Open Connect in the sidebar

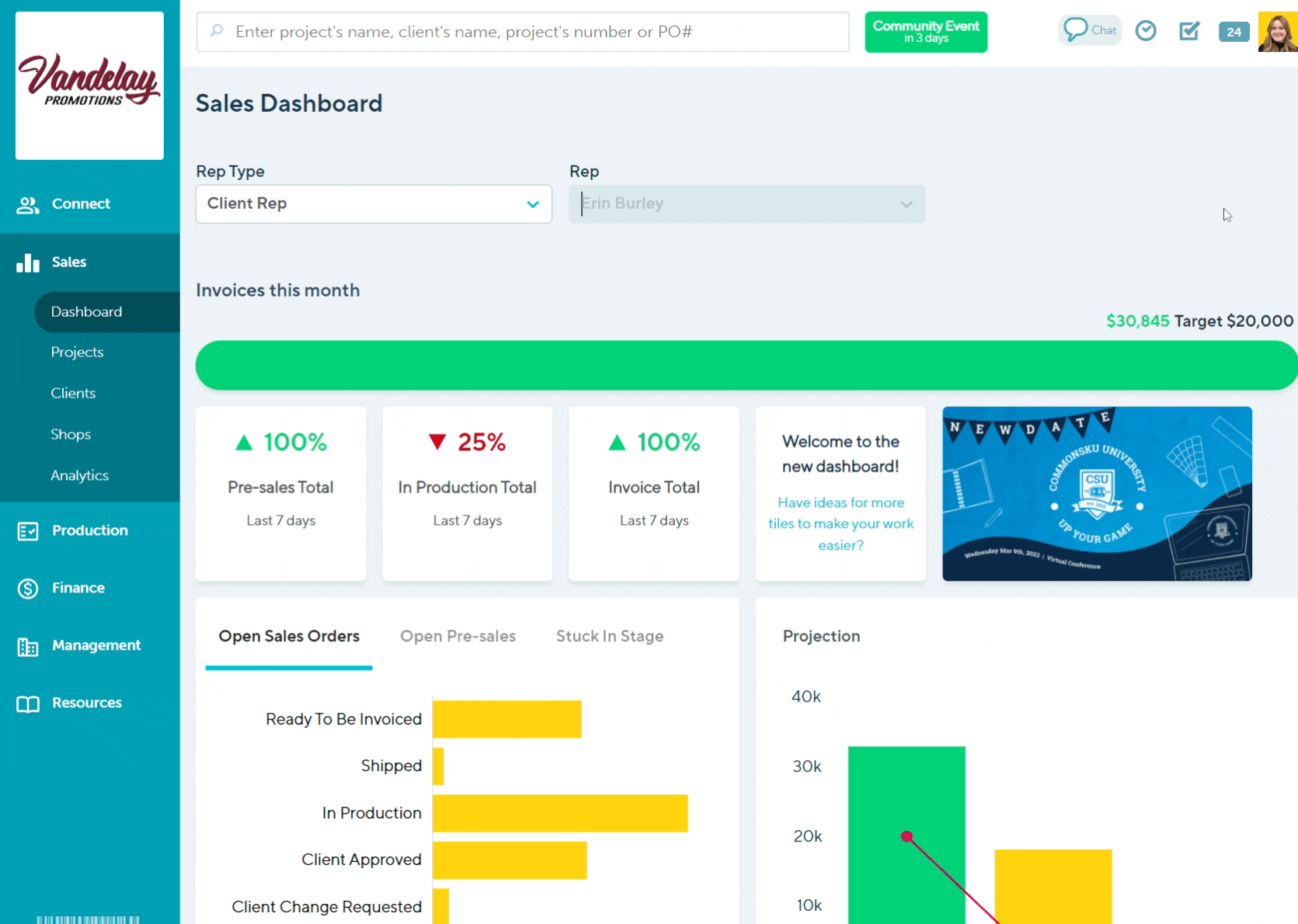tap(81, 204)
